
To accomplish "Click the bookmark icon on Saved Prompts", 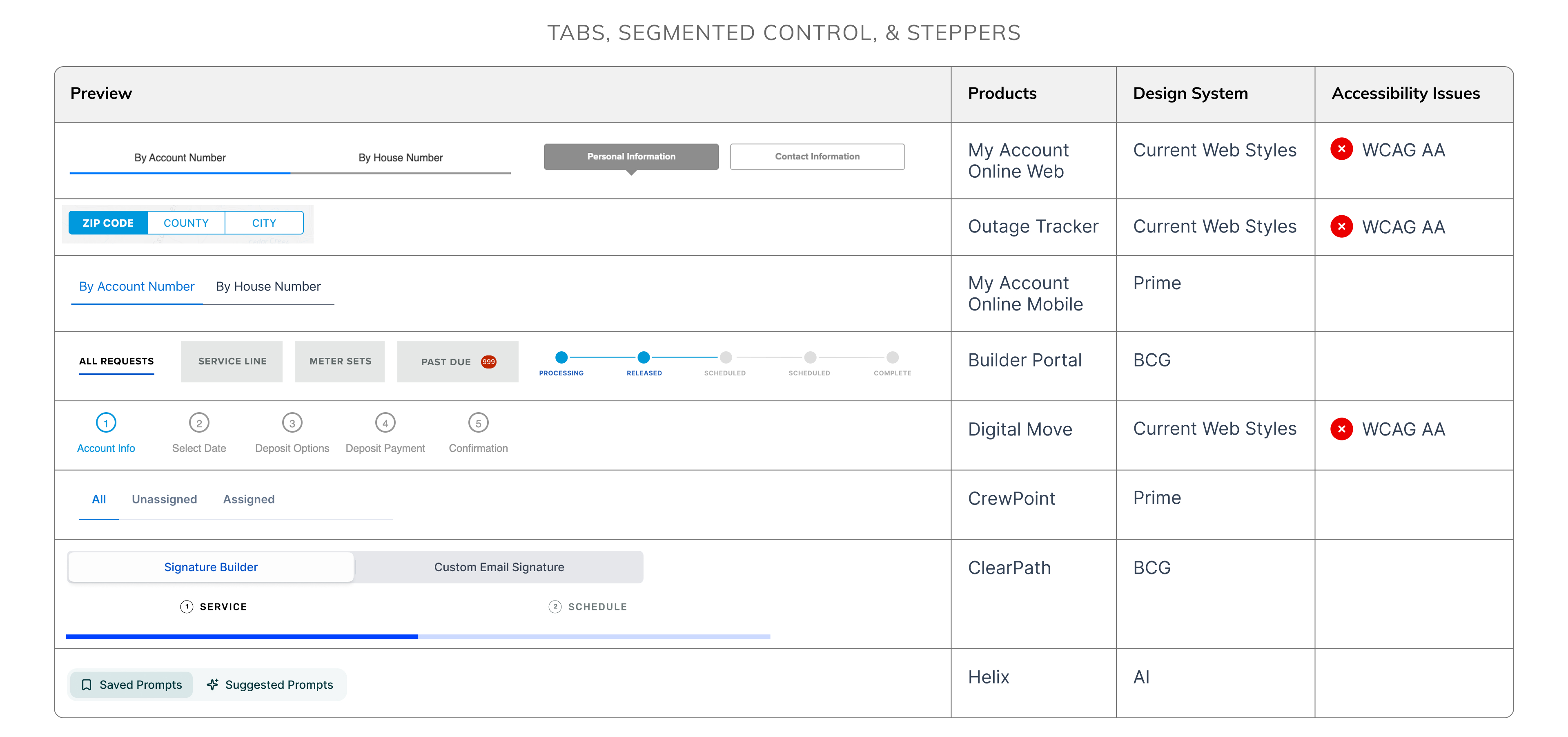I will coord(87,685).
